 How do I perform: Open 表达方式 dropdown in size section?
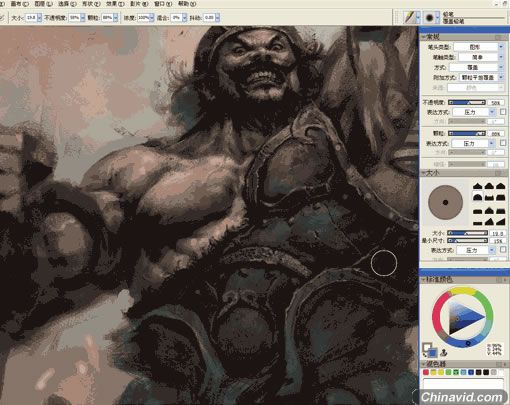(476, 250)
